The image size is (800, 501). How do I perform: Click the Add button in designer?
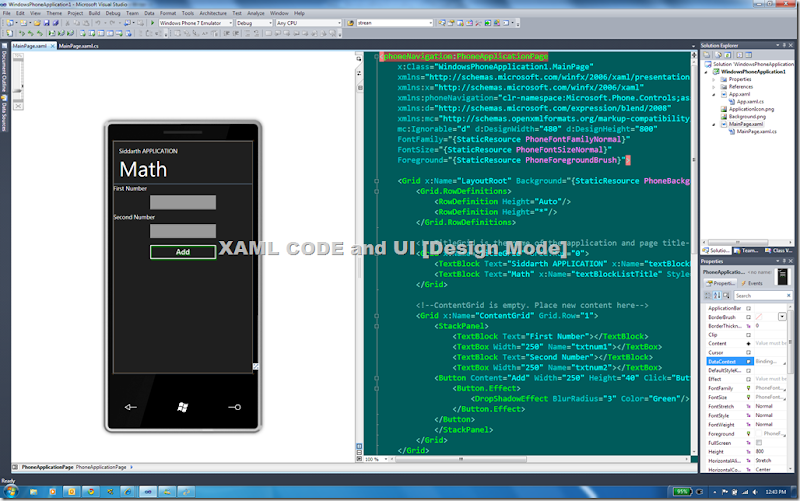(183, 252)
